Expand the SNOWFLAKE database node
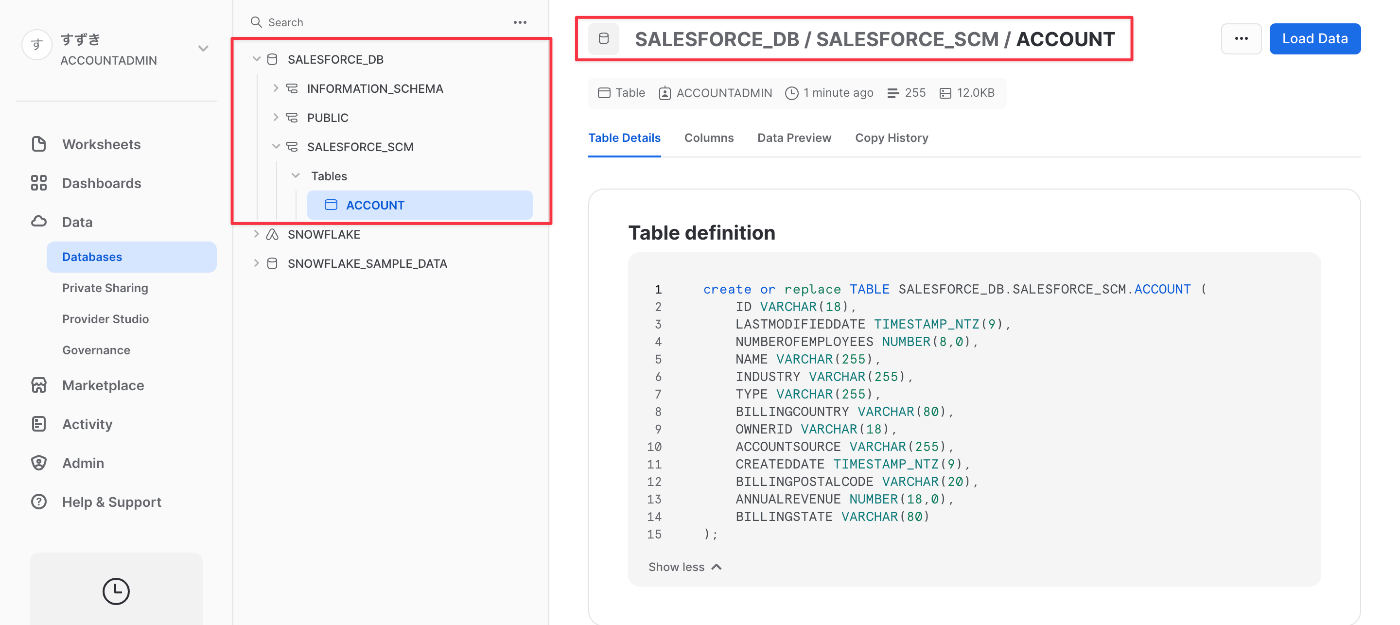This screenshot has height=625, width=1400. coord(256,234)
